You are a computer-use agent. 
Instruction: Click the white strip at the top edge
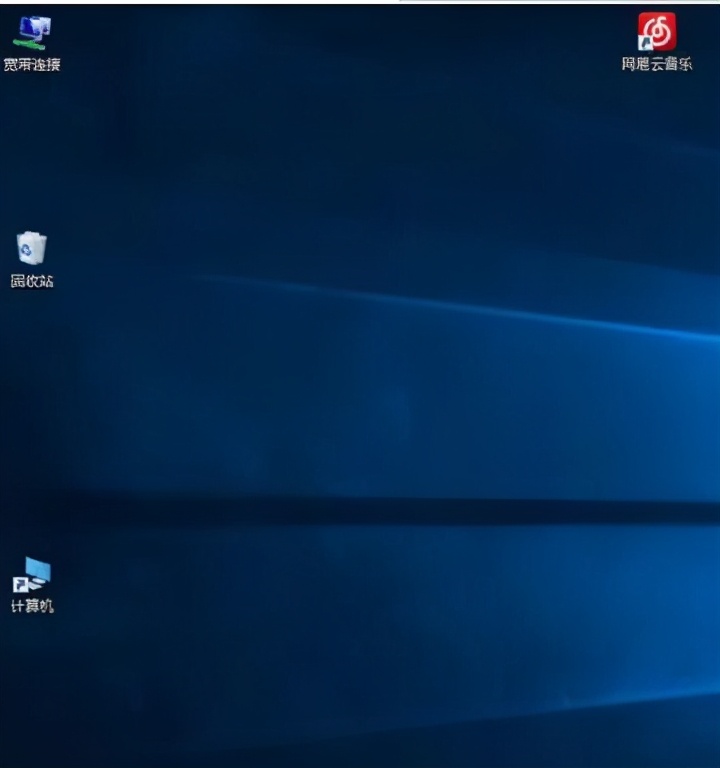tap(560, 1)
